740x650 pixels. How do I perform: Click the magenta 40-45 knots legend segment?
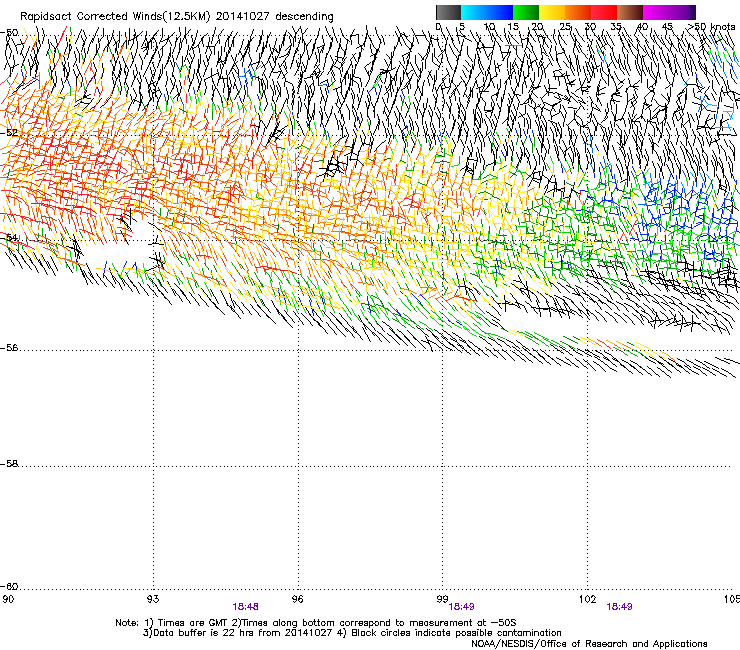(656, 12)
